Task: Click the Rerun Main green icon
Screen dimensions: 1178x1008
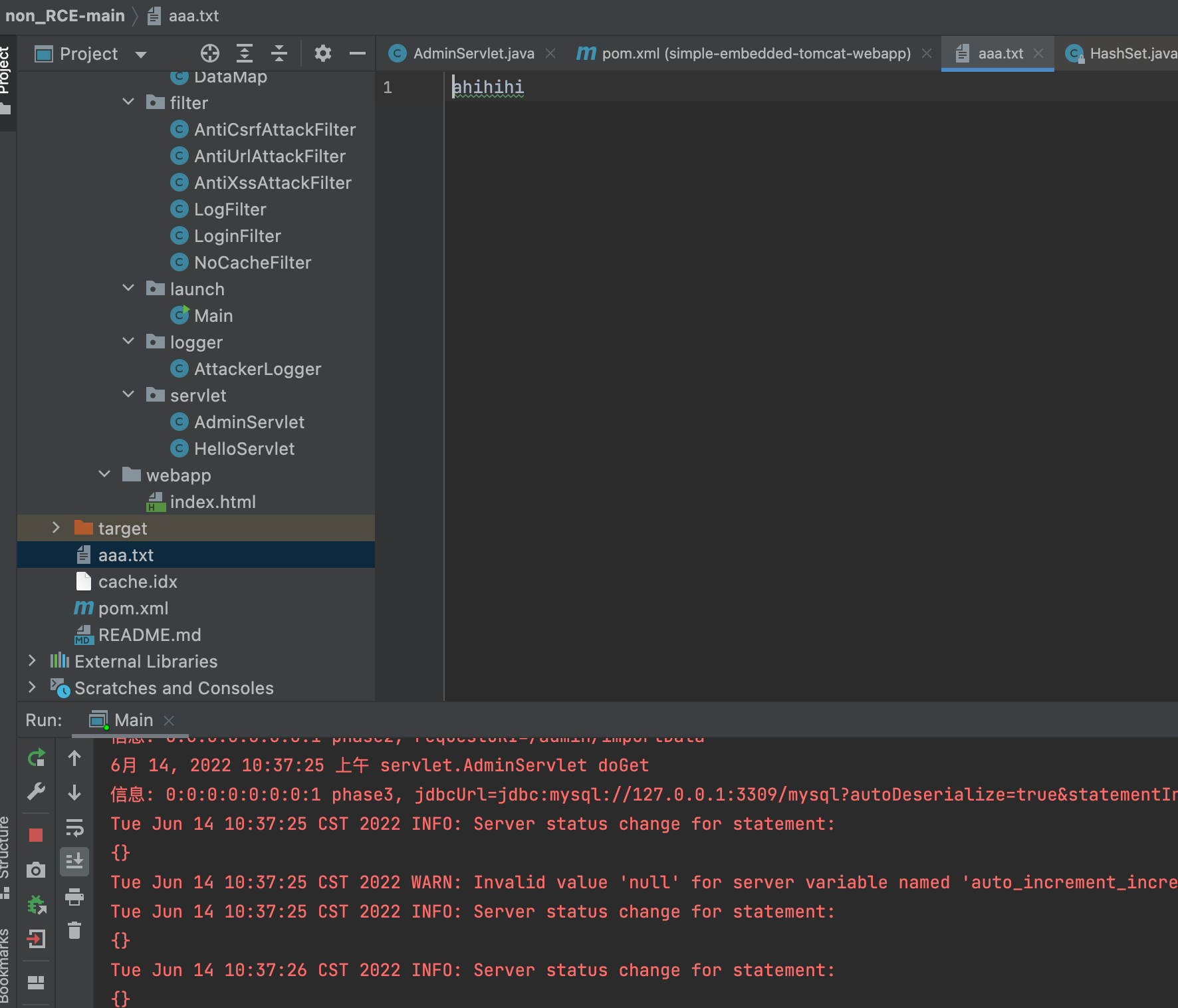Action: coord(37,758)
